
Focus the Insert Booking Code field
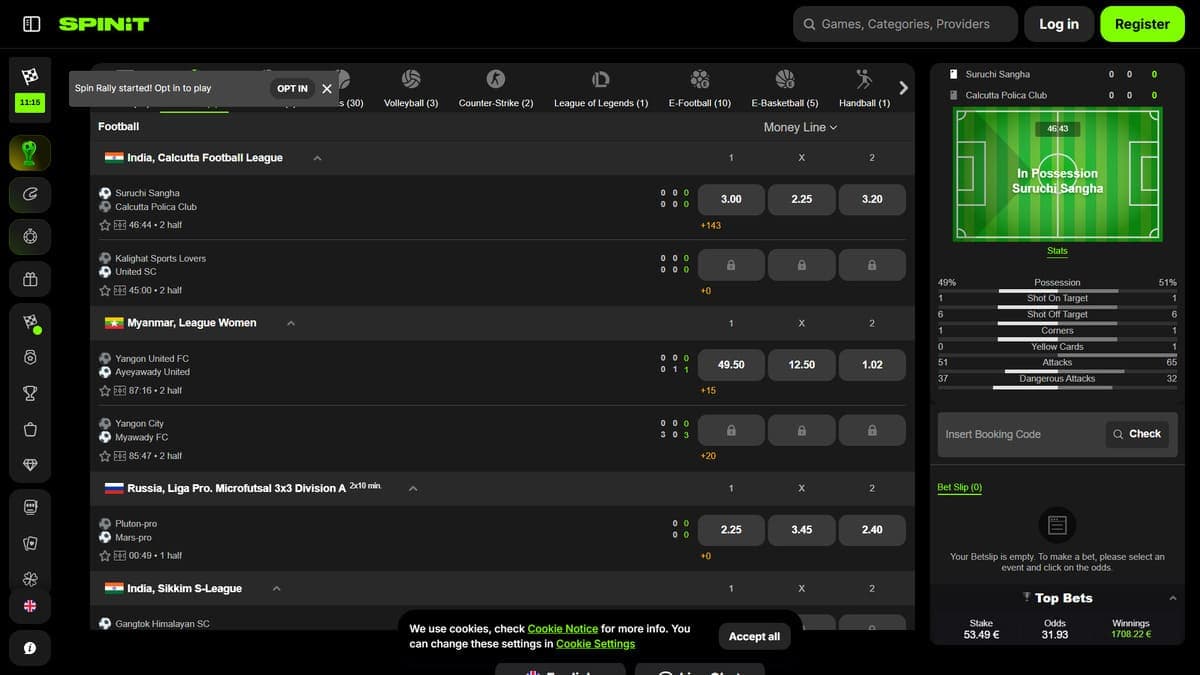[1021, 434]
